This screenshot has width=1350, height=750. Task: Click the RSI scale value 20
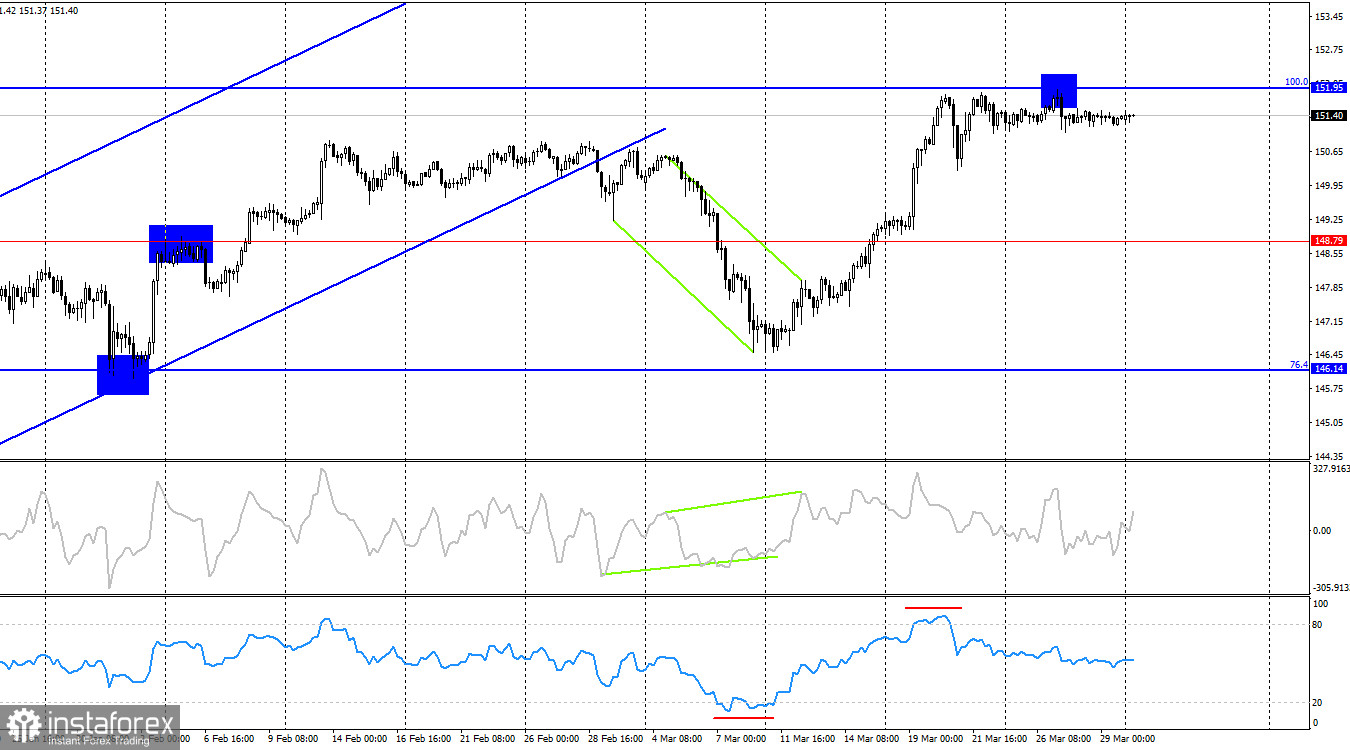pos(1318,703)
